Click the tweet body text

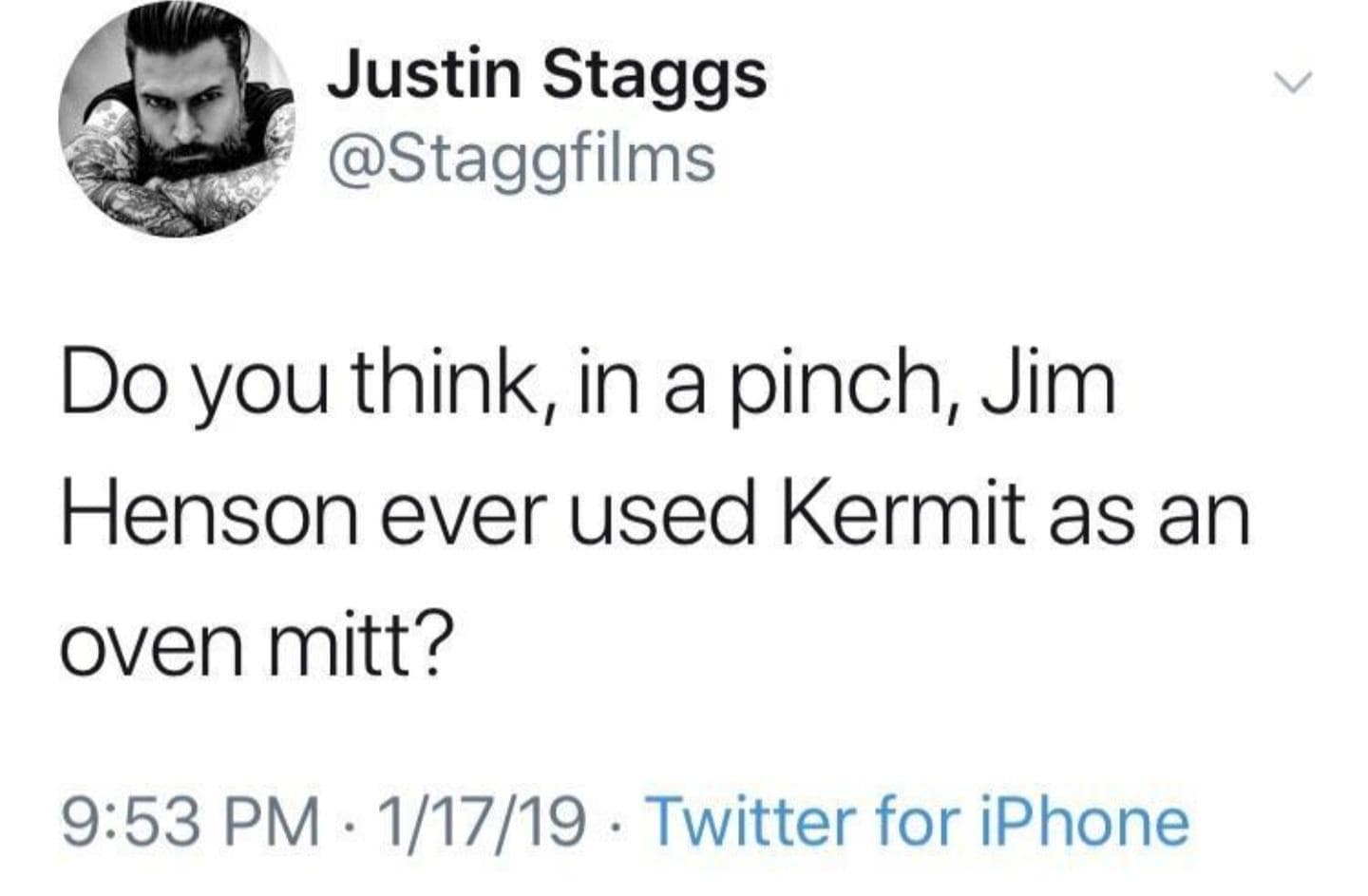click(x=655, y=511)
